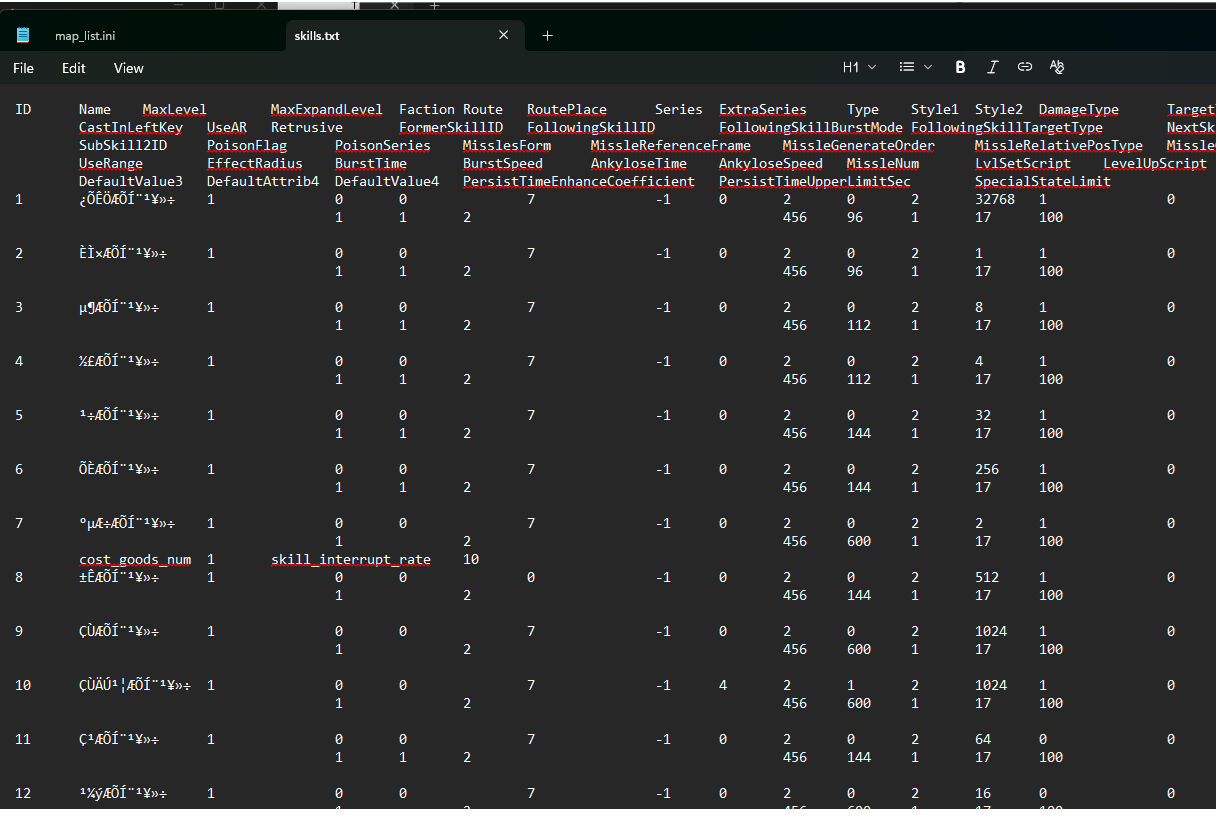Image resolution: width=1216 pixels, height=824 pixels.
Task: Click the Notepad icon beside map_list.ini
Action: pos(24,36)
